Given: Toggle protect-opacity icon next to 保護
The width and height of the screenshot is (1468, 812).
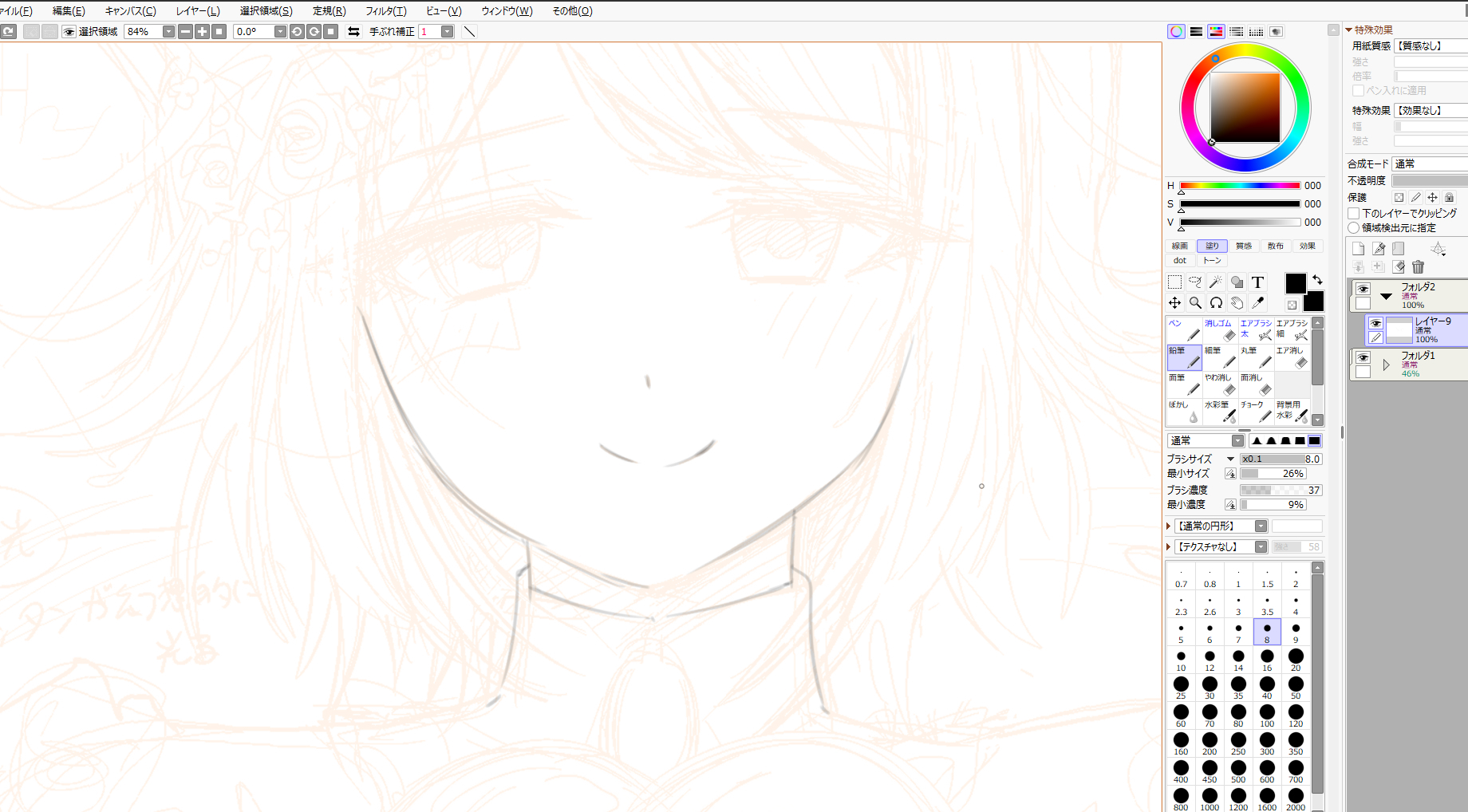Looking at the screenshot, I should pyautogui.click(x=1399, y=198).
